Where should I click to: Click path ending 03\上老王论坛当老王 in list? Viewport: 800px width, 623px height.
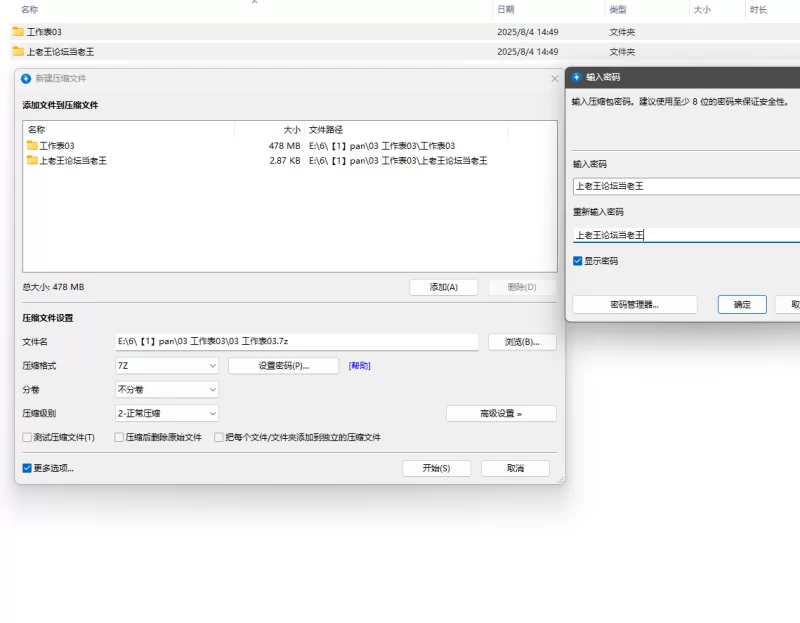coord(398,160)
